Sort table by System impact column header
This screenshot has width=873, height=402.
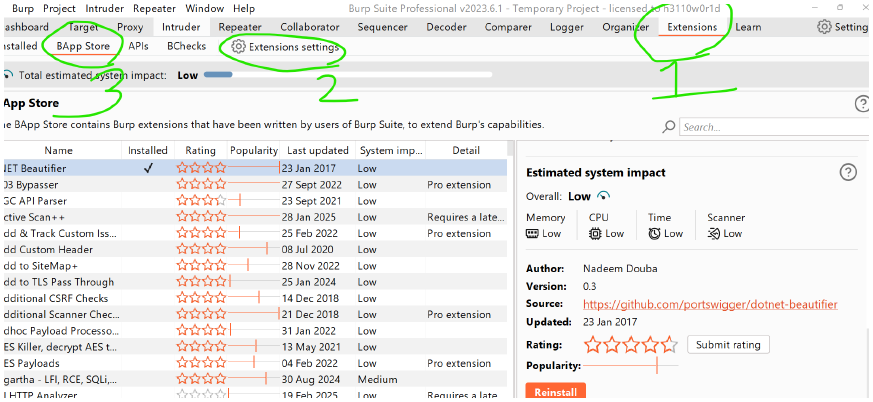(392, 150)
